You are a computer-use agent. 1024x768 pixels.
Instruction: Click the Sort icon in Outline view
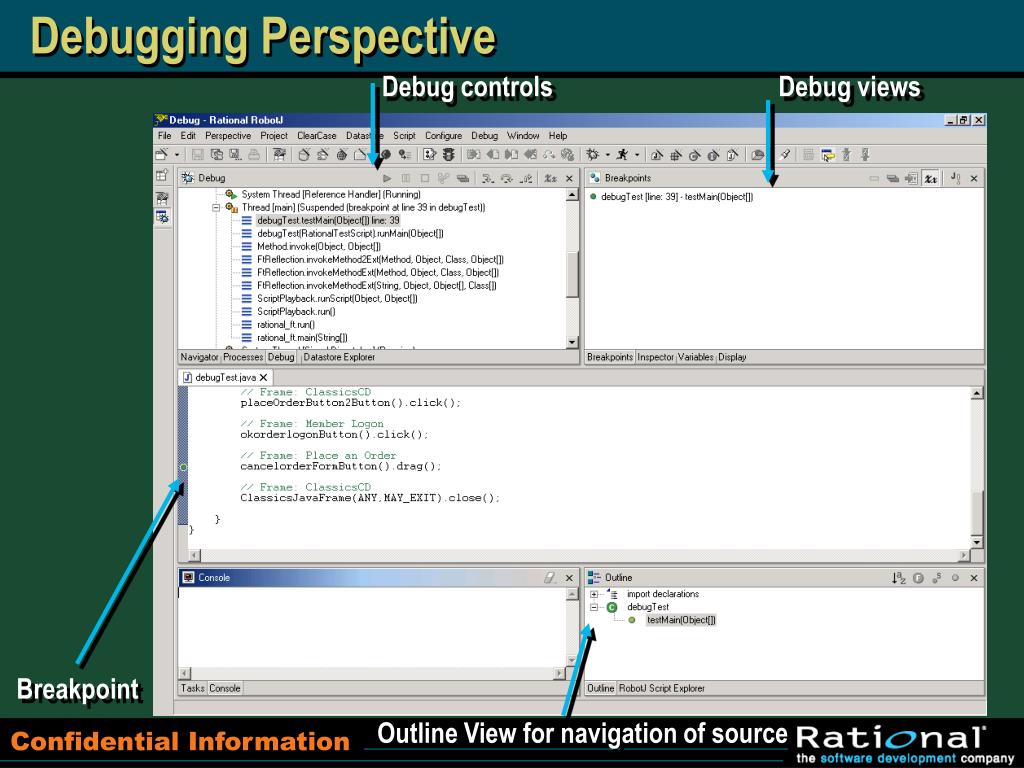[x=899, y=578]
